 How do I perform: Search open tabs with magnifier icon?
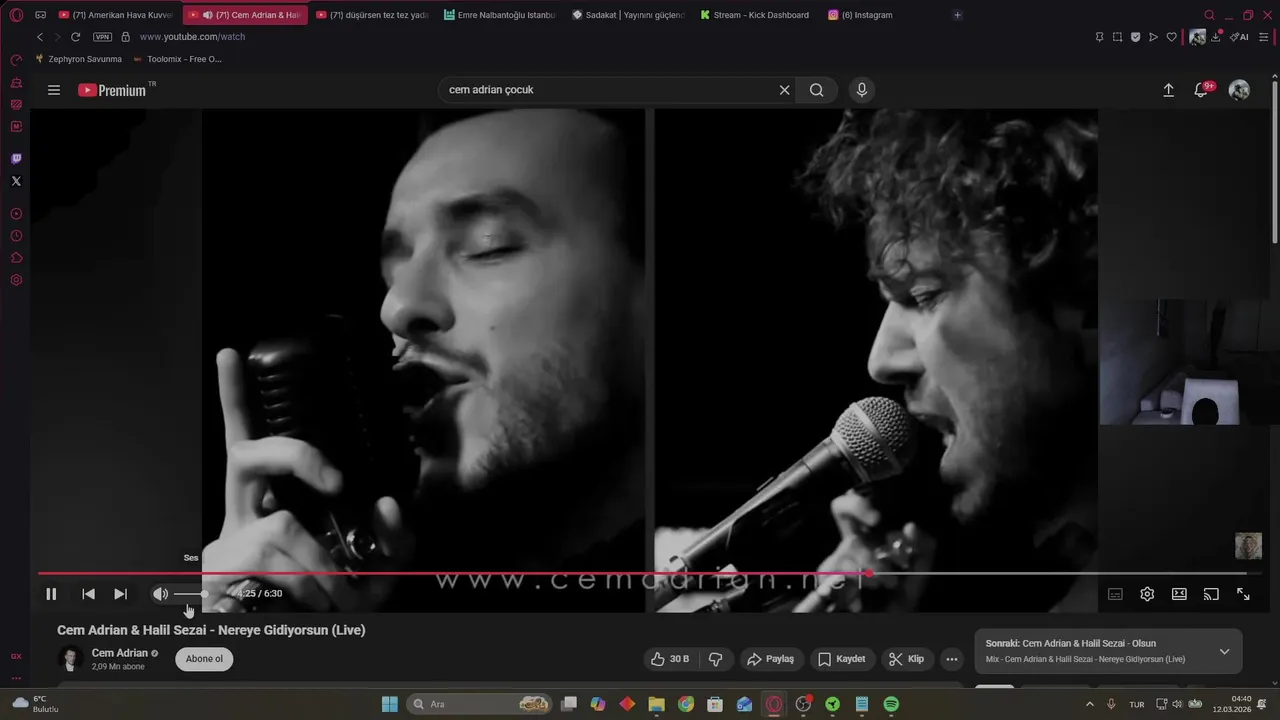coord(1209,15)
